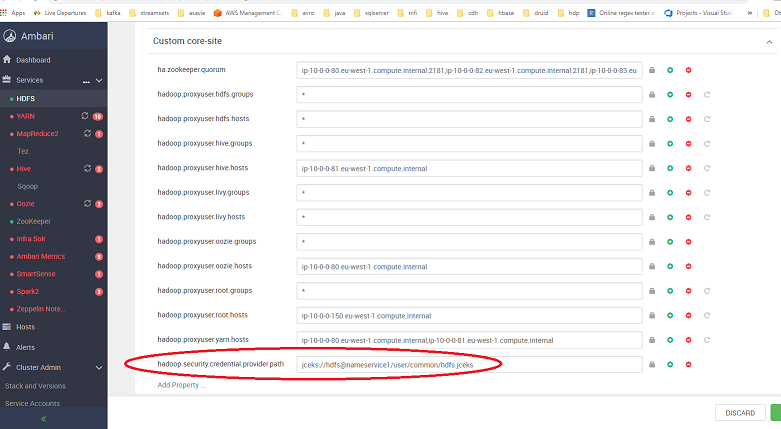
Task: Add override for hadoop.proxyuser.oozie.groups
Action: [x=670, y=242]
